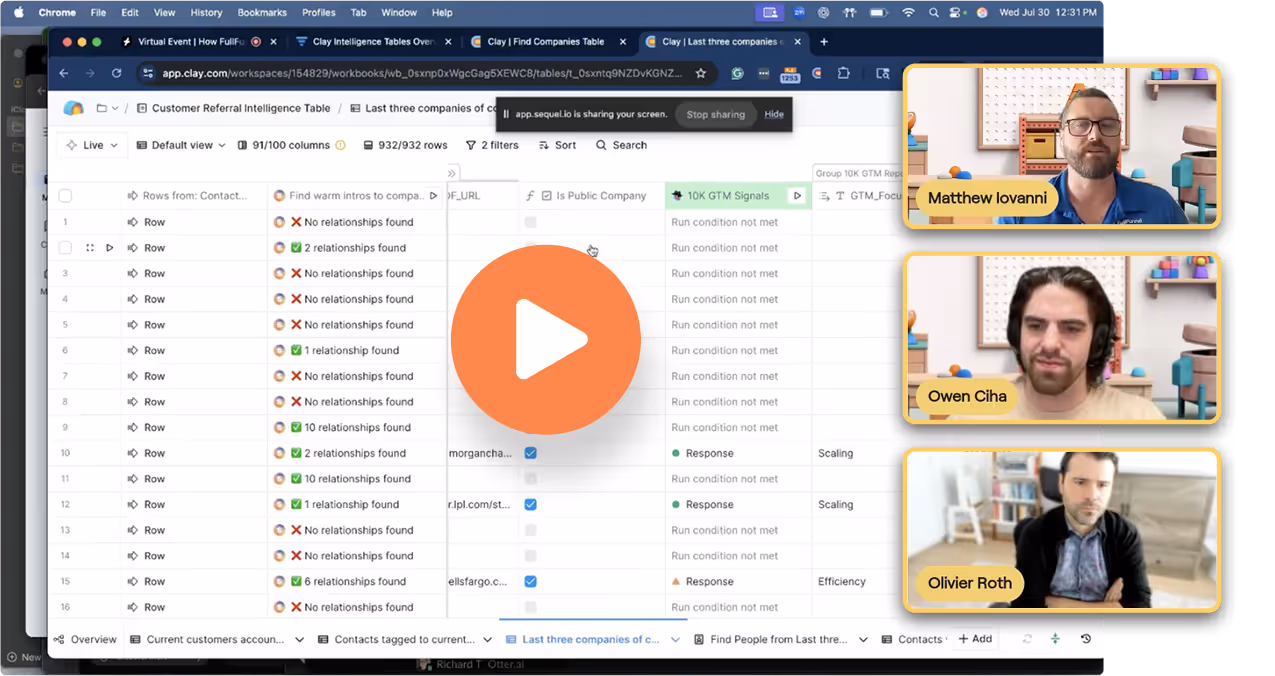
Task: Click the green Grammarly extension icon
Action: pos(737,73)
